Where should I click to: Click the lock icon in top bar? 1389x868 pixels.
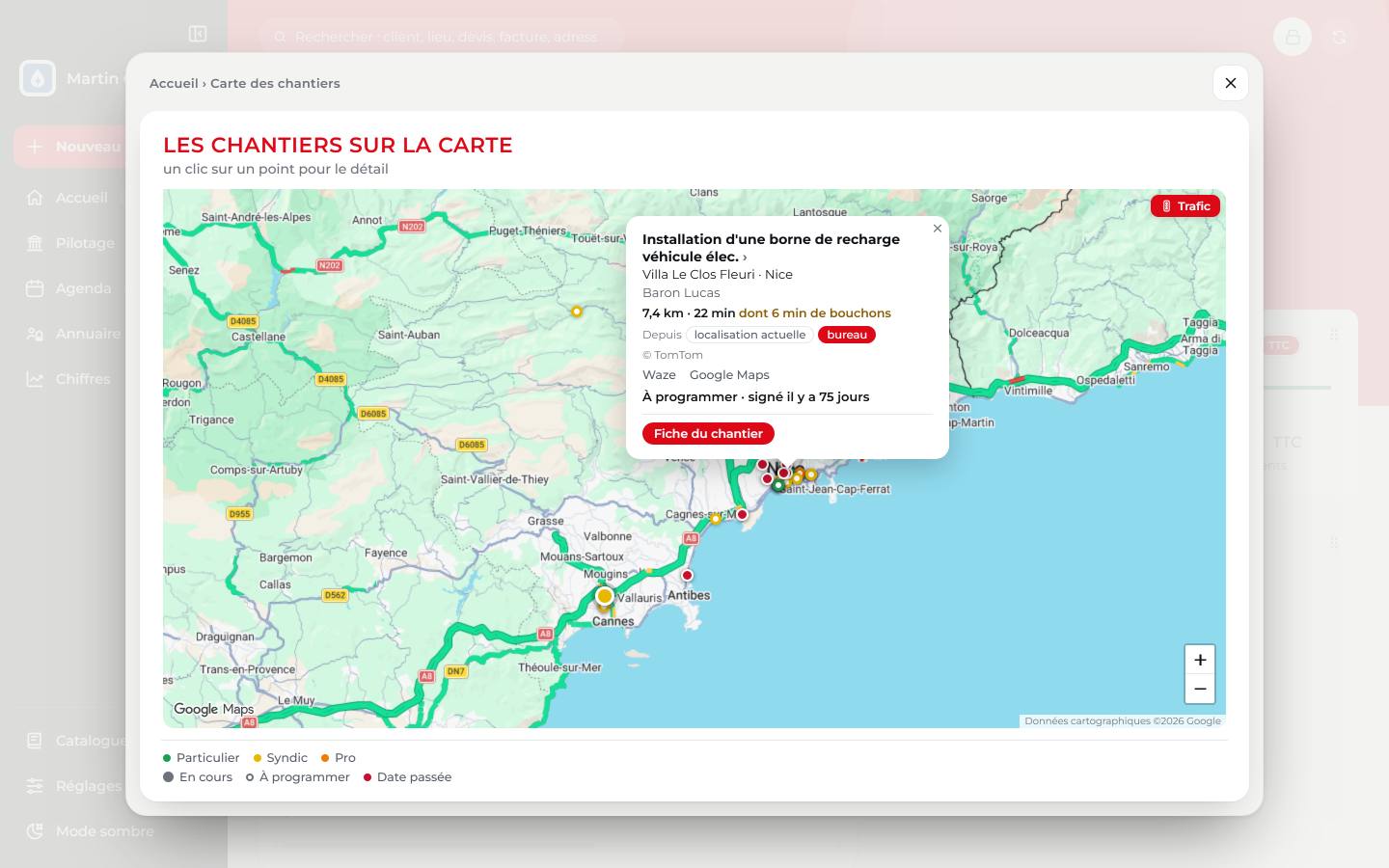1293,37
